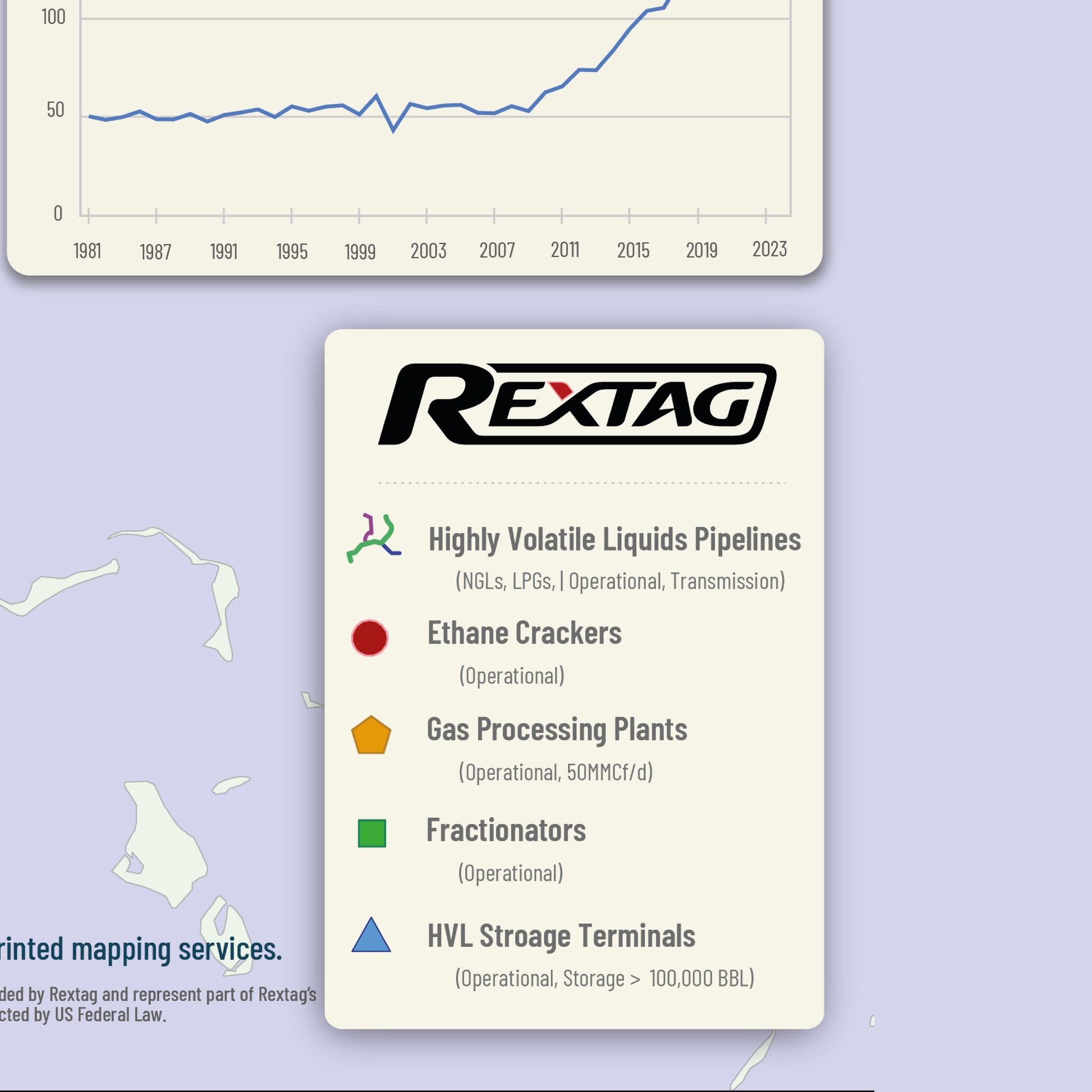Click the 'rinted mapping services.' heading text

point(141,949)
